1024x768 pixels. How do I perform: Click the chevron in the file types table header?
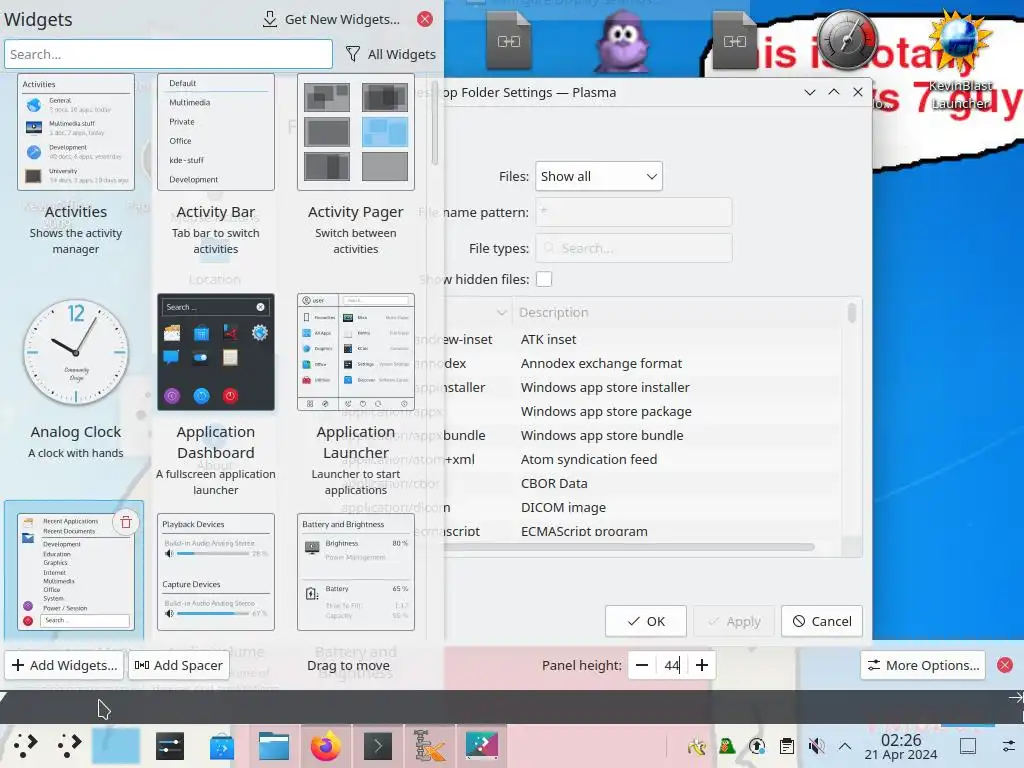502,312
